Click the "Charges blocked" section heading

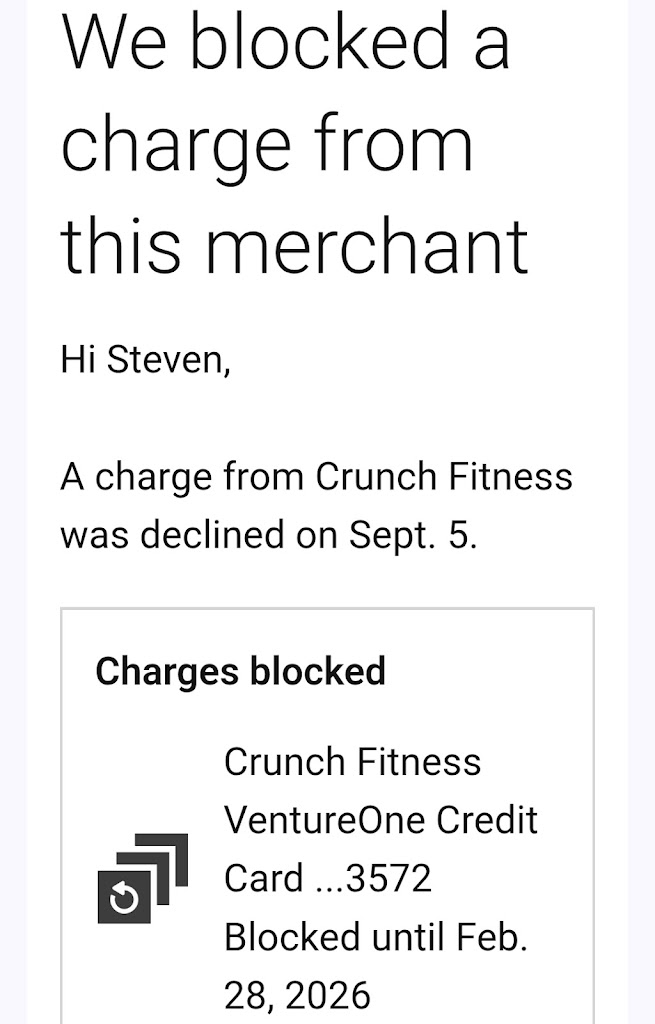coord(240,671)
